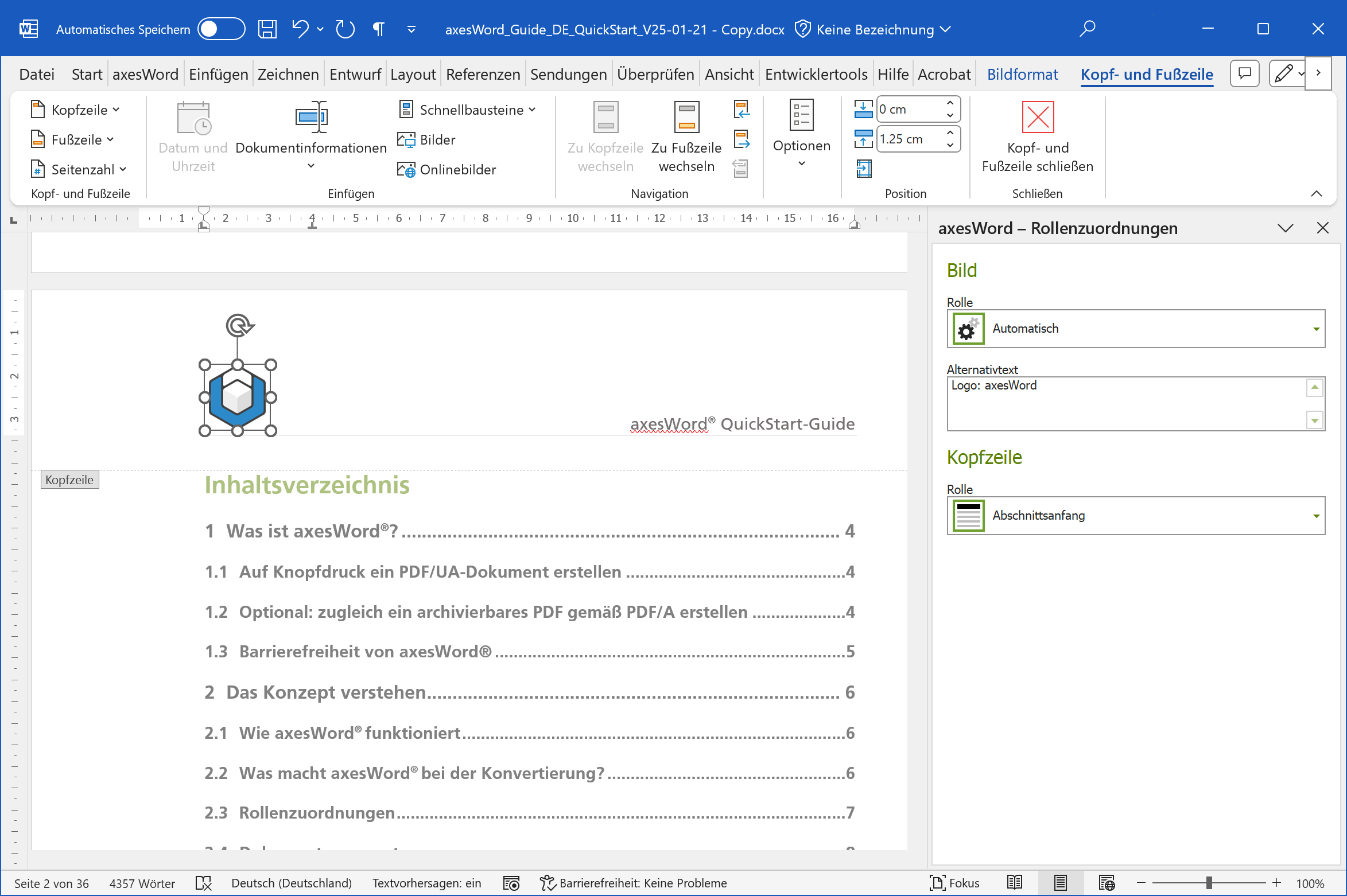
Task: Undo the last action
Action: 300,29
